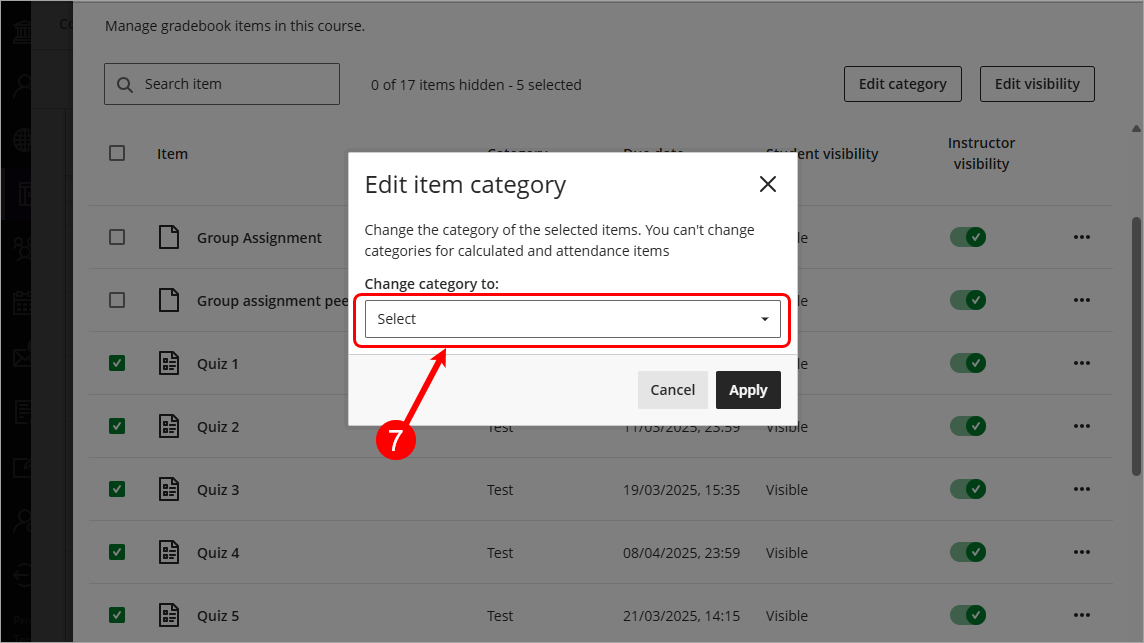Open the Quiz 3 item
1144x643 pixels.
click(x=217, y=490)
